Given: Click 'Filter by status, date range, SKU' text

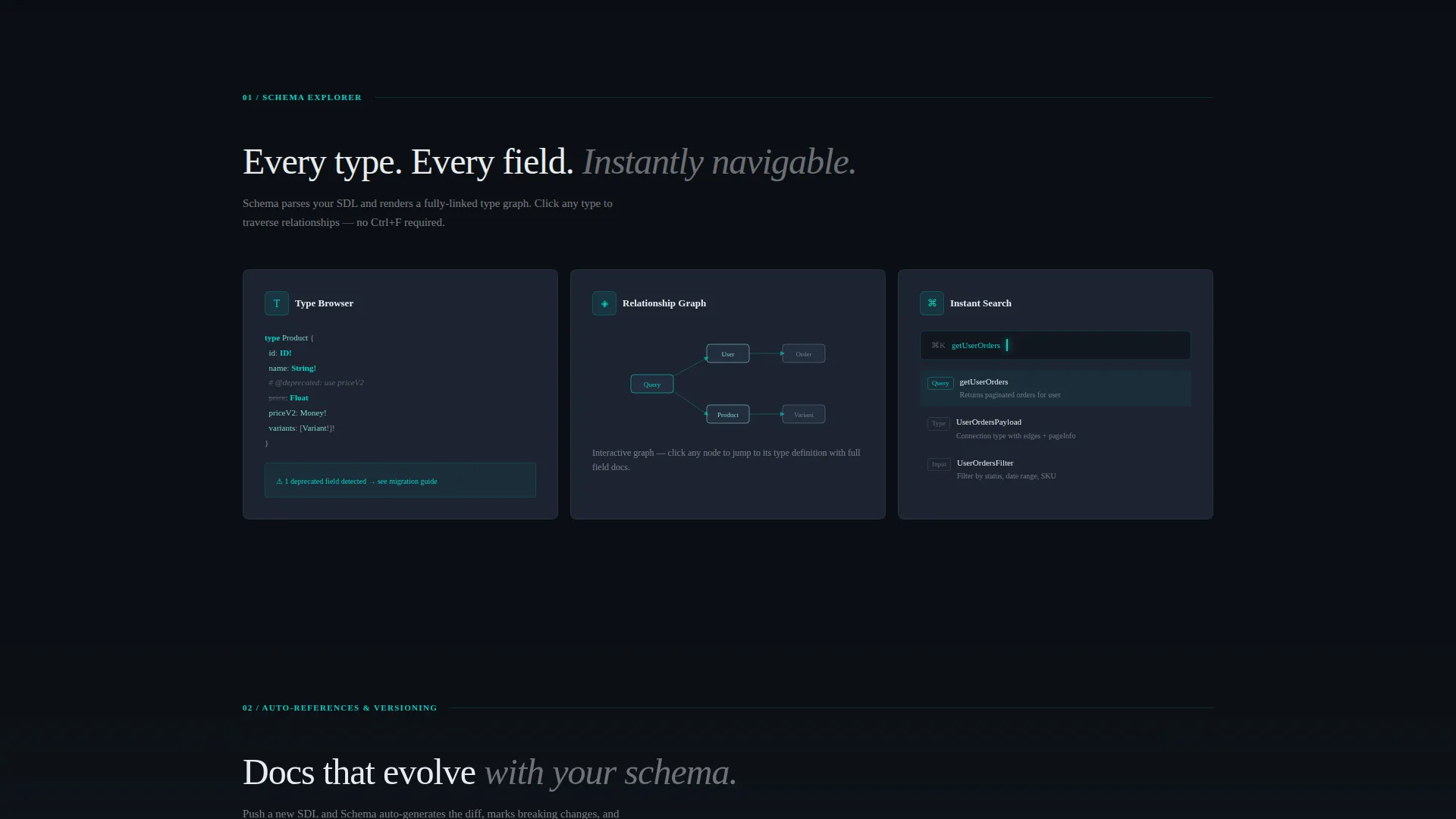Looking at the screenshot, I should tap(1006, 476).
